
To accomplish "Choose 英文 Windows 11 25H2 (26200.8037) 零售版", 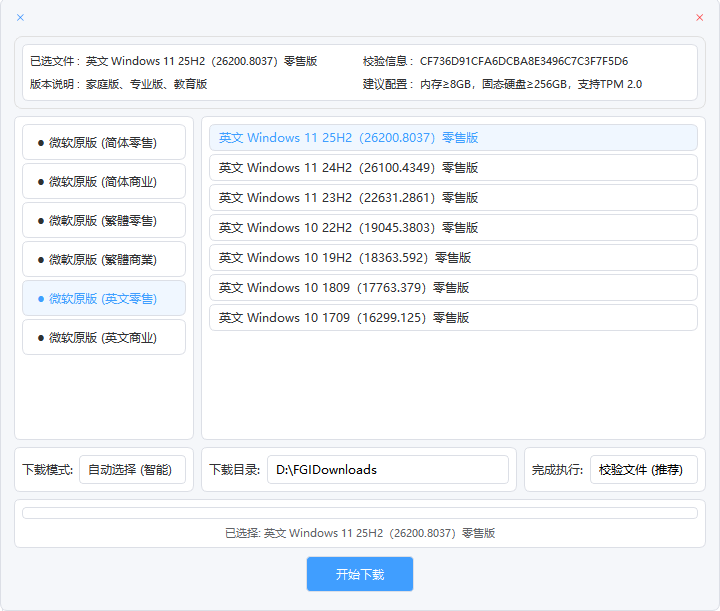I will [453, 138].
